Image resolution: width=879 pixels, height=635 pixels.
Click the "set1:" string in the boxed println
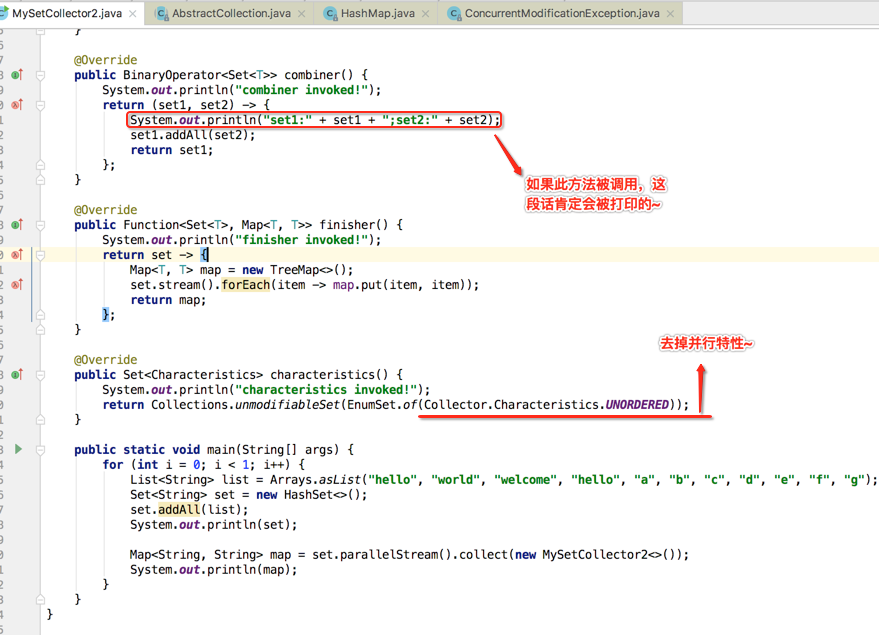(x=288, y=120)
